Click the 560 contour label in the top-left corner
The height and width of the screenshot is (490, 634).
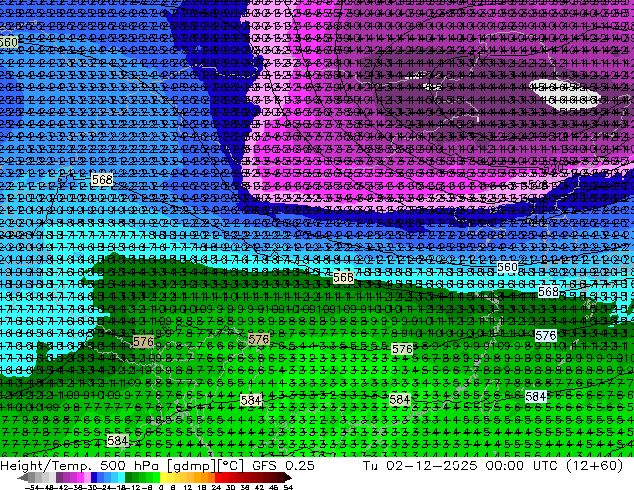click(x=8, y=42)
